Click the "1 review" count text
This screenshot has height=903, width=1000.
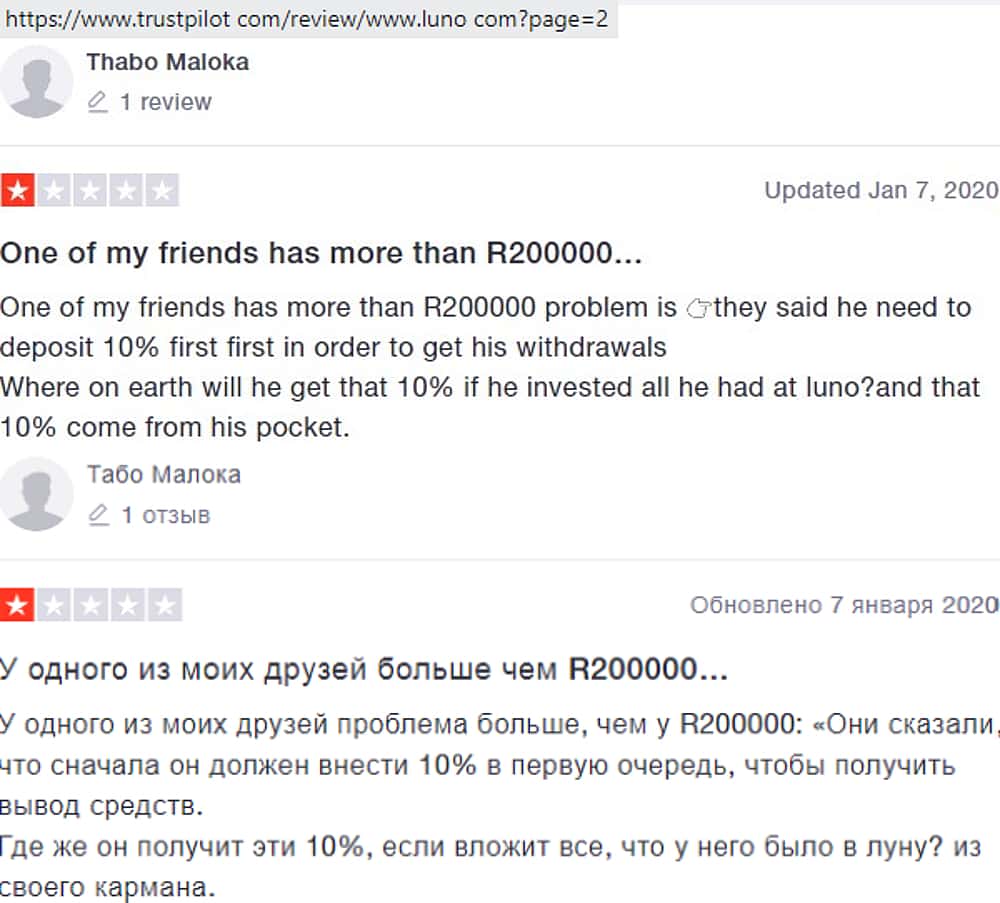tap(165, 102)
